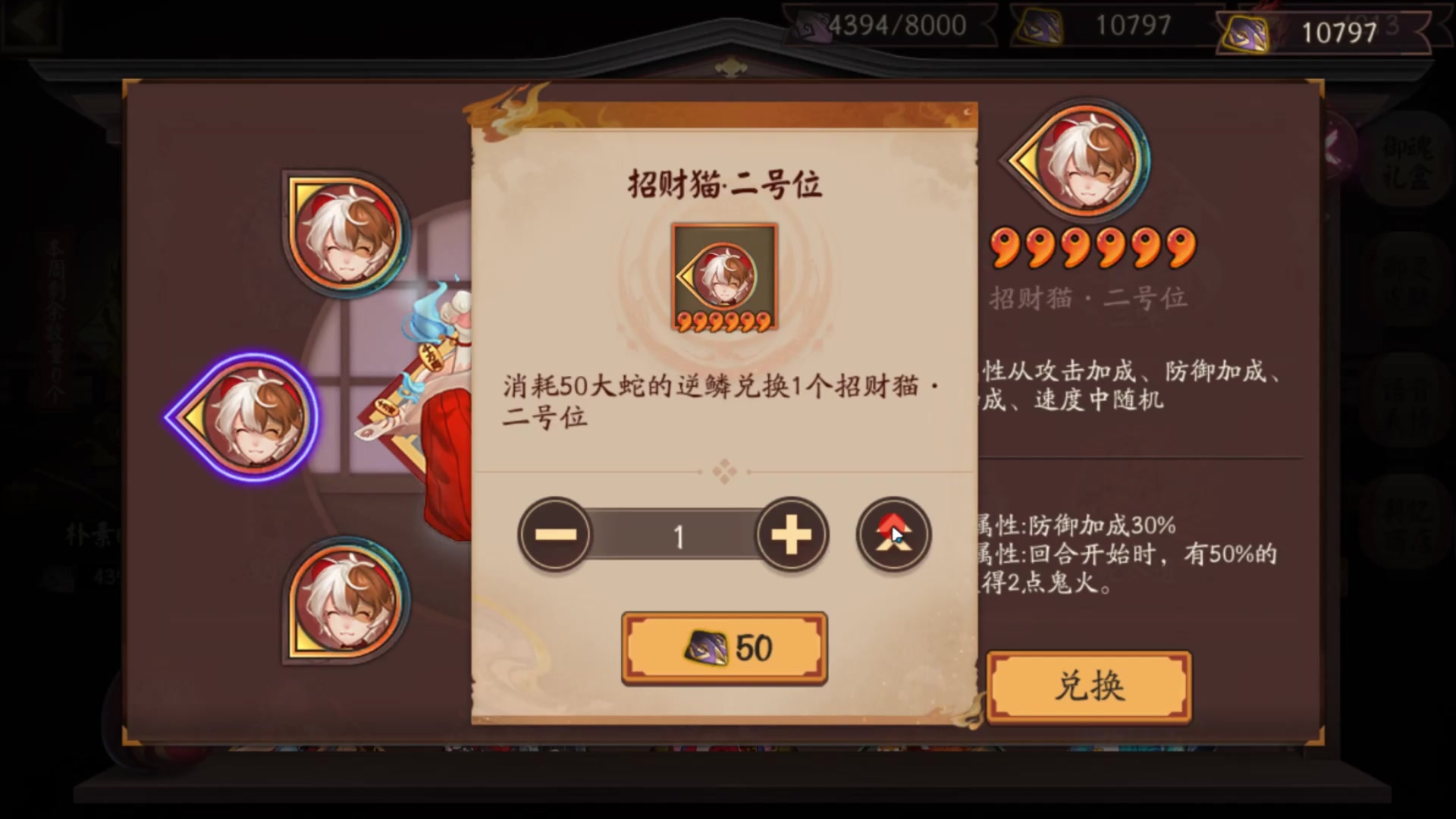
Task: Confirm purchase with the 50 scales button
Action: (x=724, y=648)
